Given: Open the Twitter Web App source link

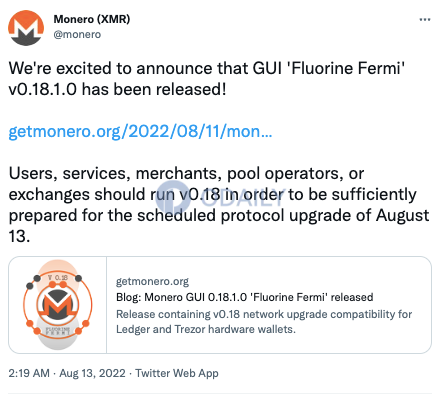Looking at the screenshot, I should [x=177, y=373].
